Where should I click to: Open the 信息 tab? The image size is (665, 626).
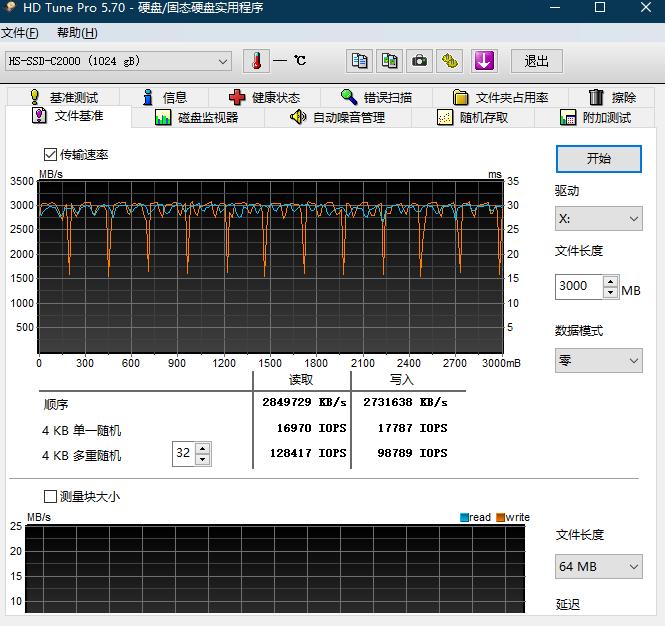click(165, 97)
